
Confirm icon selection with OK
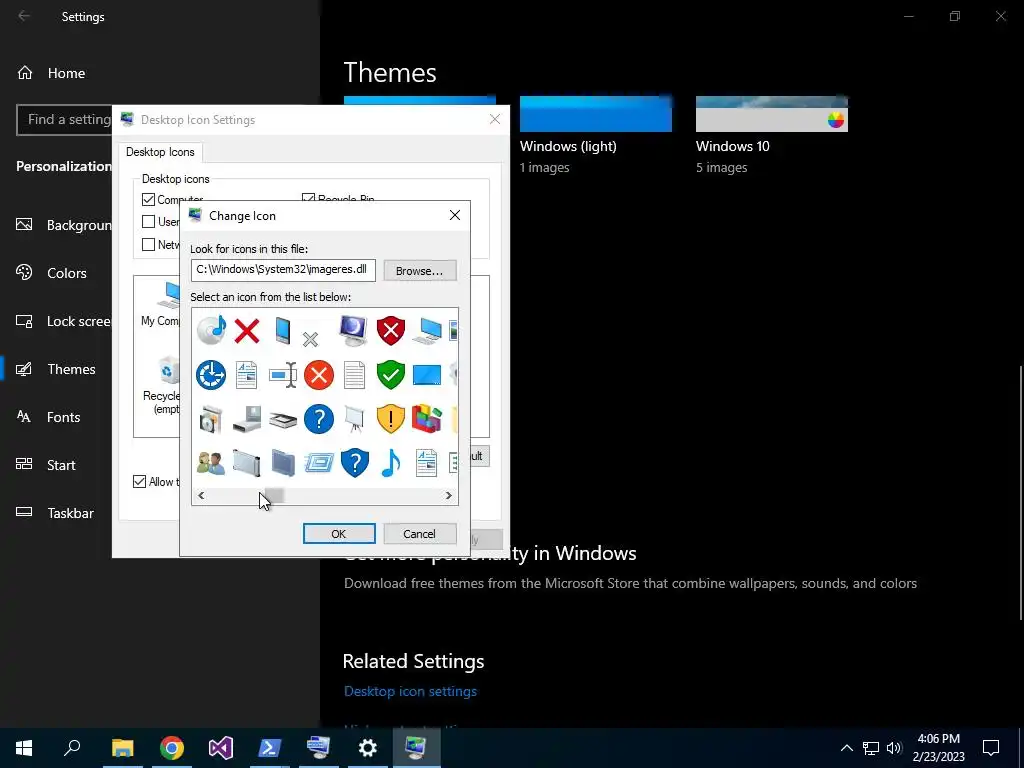(x=339, y=534)
